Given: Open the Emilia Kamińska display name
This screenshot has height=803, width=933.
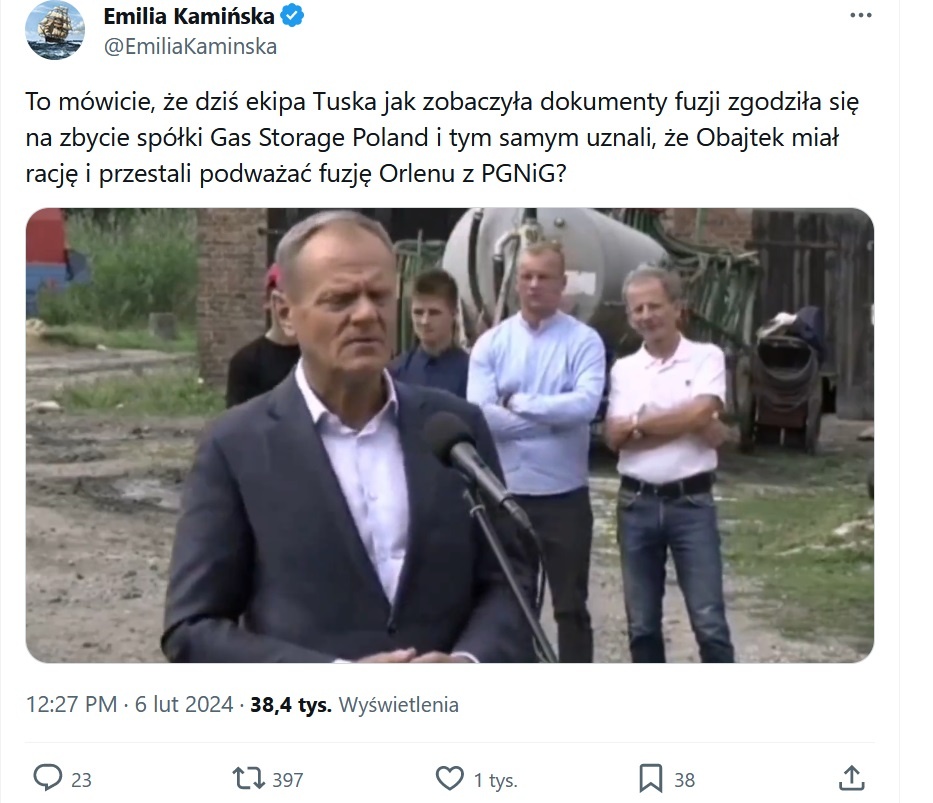Looking at the screenshot, I should click(189, 16).
